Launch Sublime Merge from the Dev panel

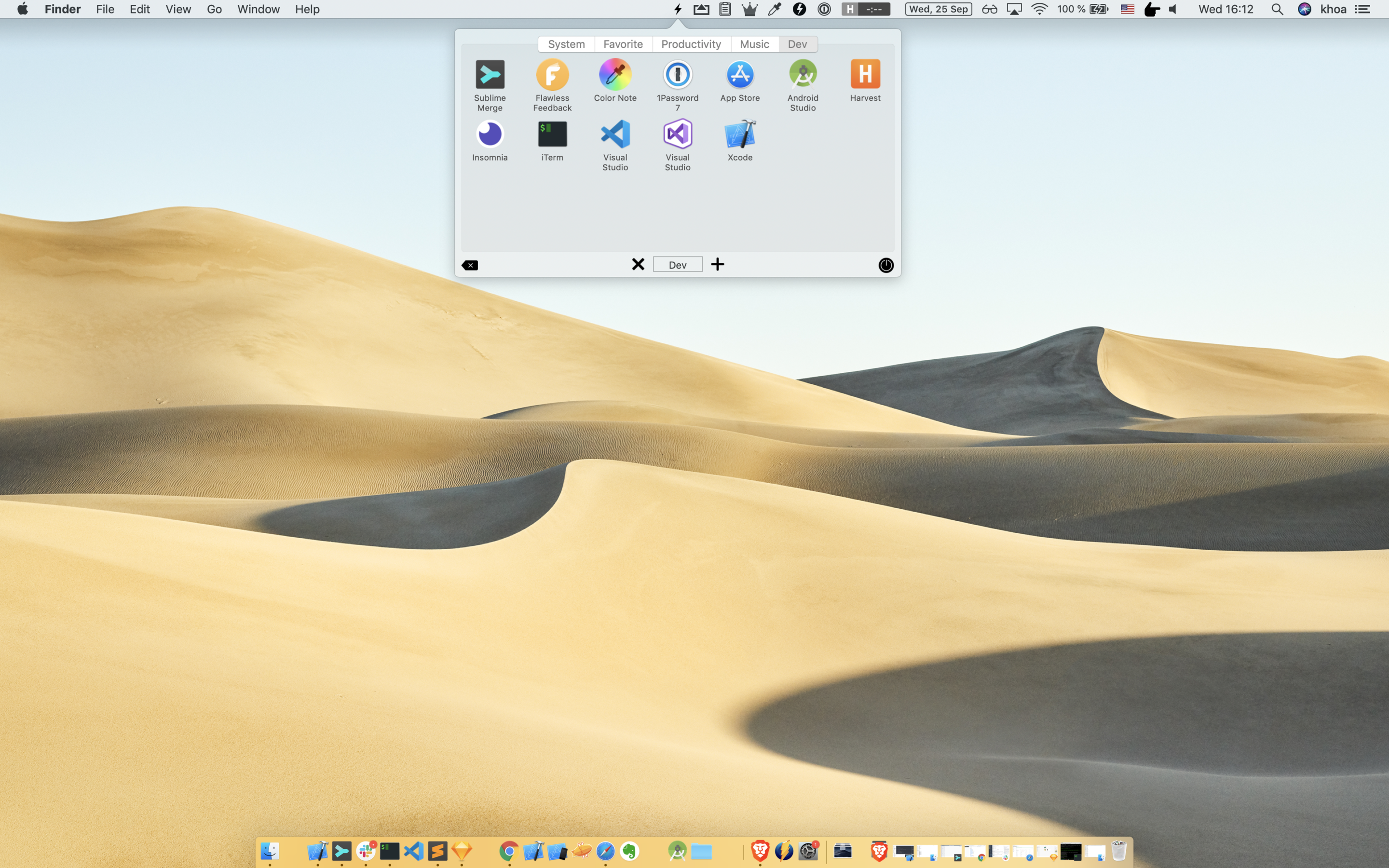(x=490, y=75)
